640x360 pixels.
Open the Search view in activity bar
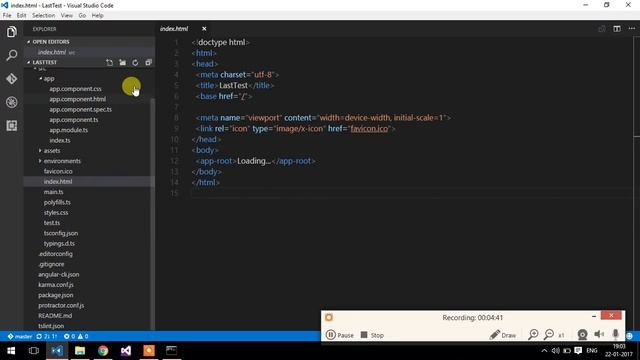(11, 55)
